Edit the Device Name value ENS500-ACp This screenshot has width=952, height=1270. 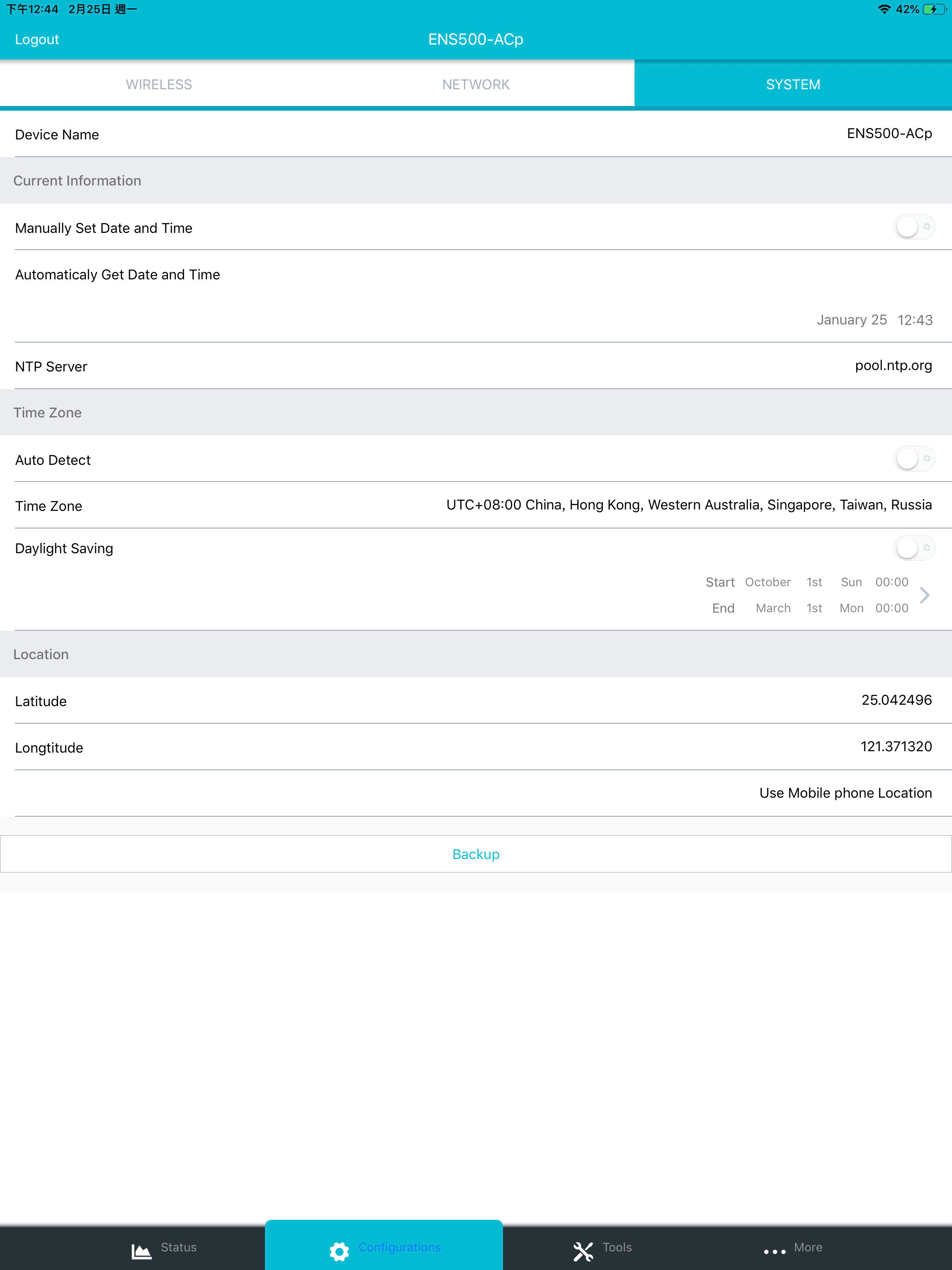pos(889,133)
